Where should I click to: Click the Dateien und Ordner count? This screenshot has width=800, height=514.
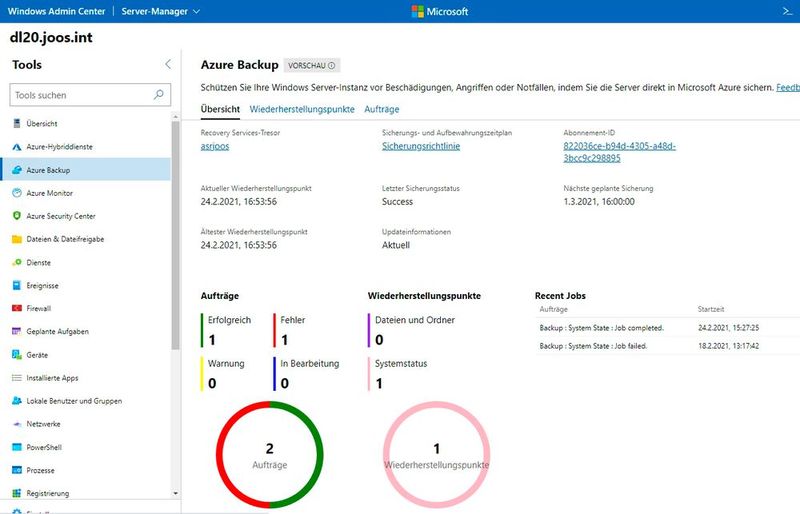tap(379, 339)
